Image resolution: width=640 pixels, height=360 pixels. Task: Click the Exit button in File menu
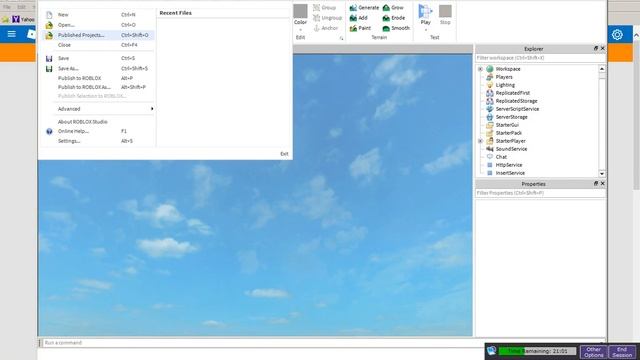point(284,154)
